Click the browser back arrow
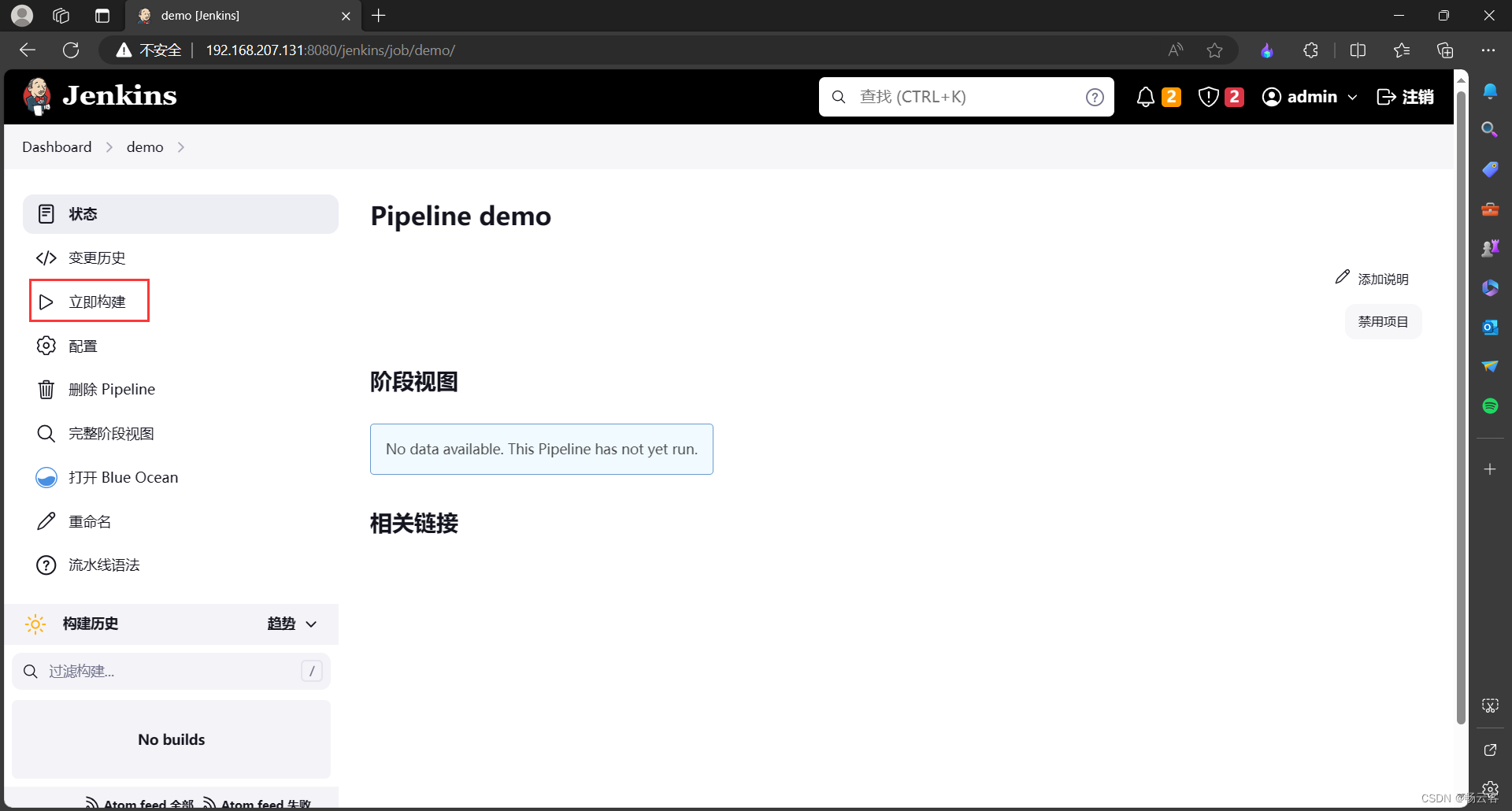Screen dimensions: 1512x811 click(x=28, y=50)
